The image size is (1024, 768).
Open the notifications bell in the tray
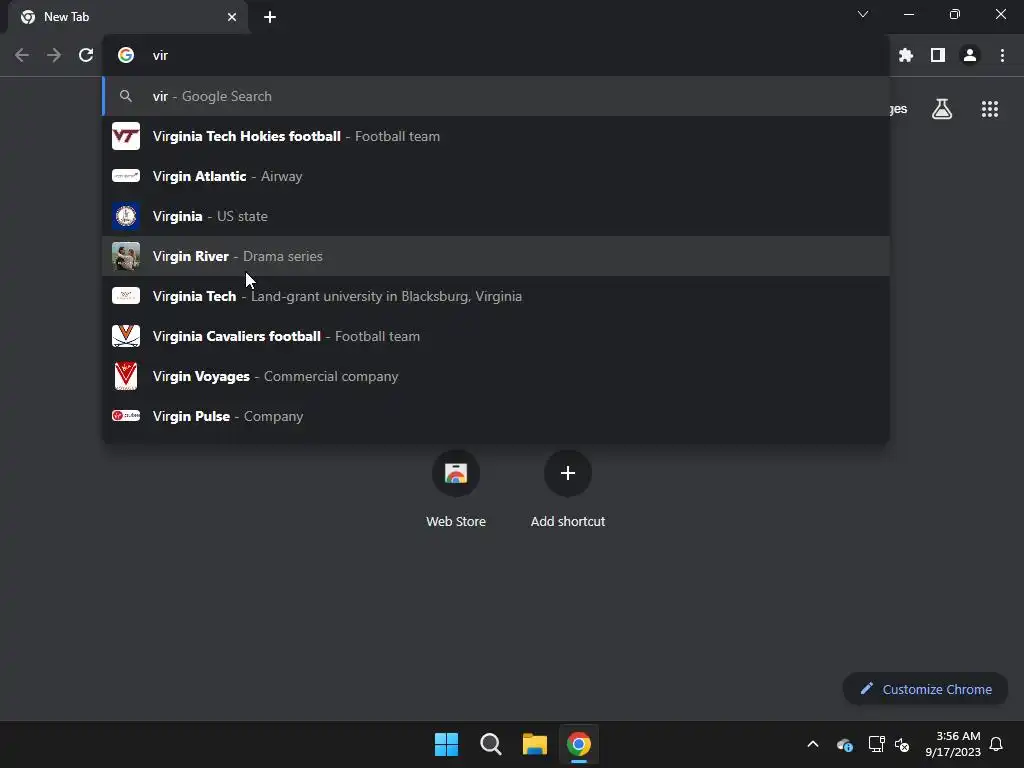(996, 744)
